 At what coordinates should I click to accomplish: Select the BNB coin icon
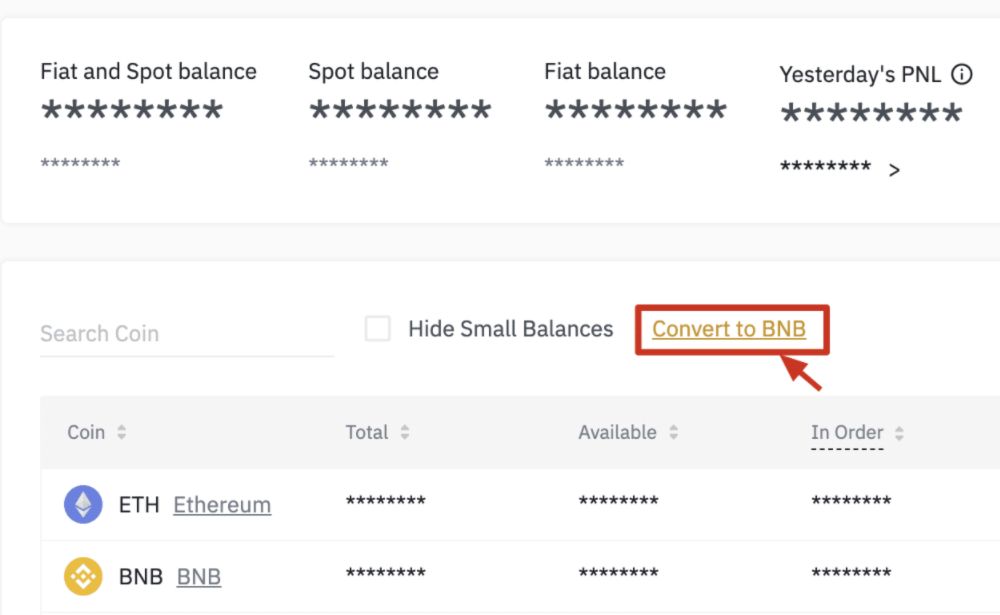pyautogui.click(x=83, y=576)
